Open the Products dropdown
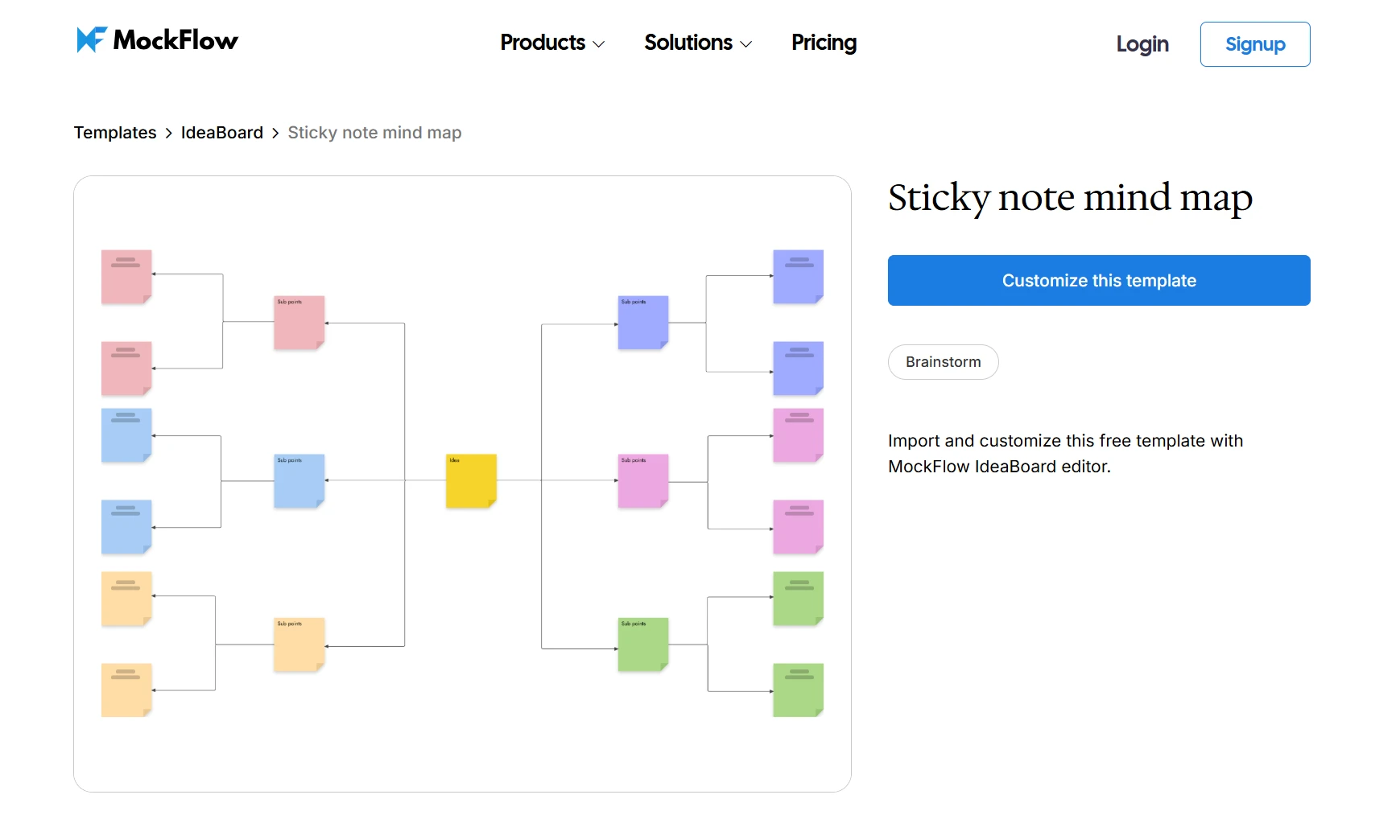This screenshot has height=840, width=1400. [x=543, y=43]
